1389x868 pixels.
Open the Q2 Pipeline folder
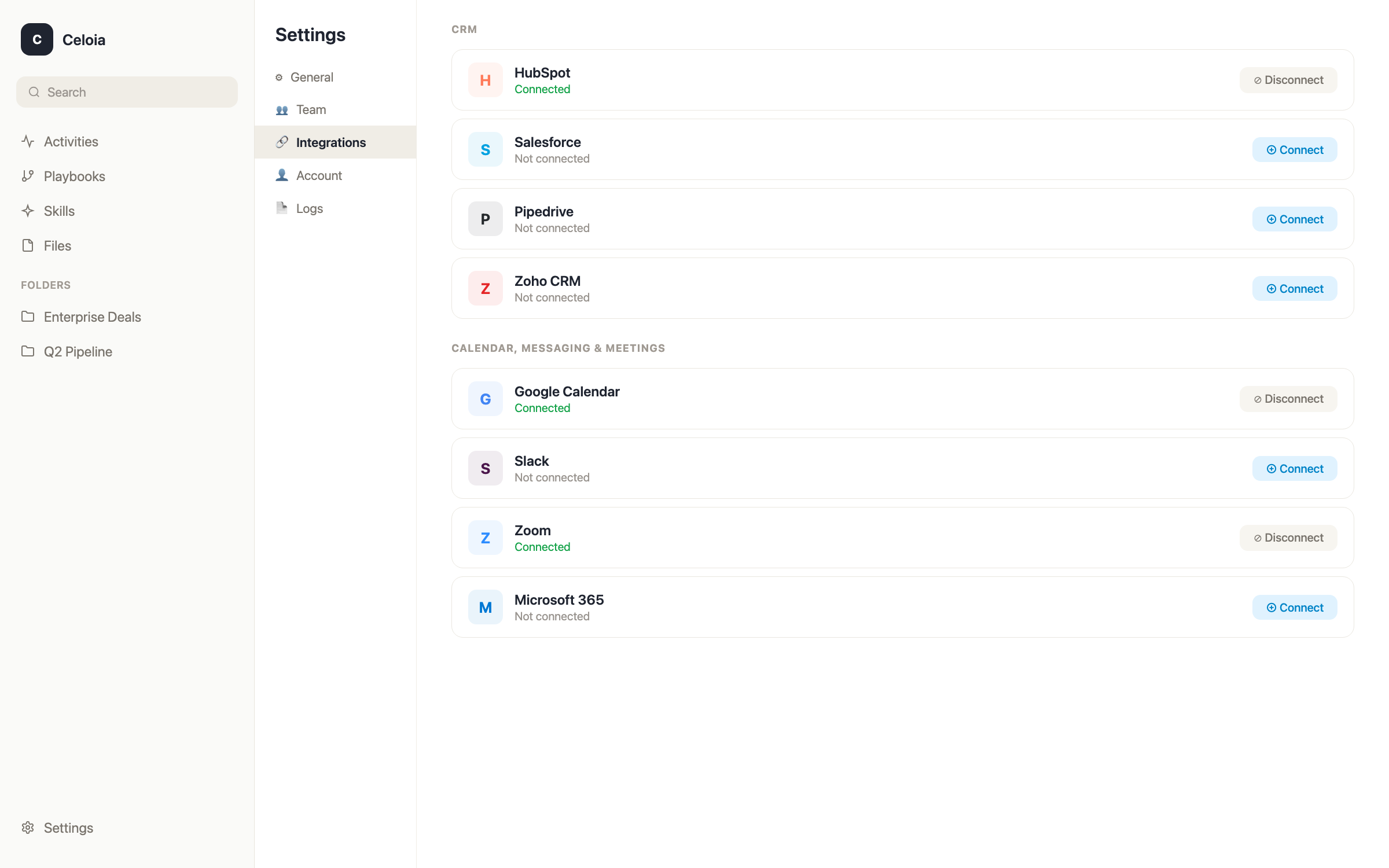click(x=78, y=351)
